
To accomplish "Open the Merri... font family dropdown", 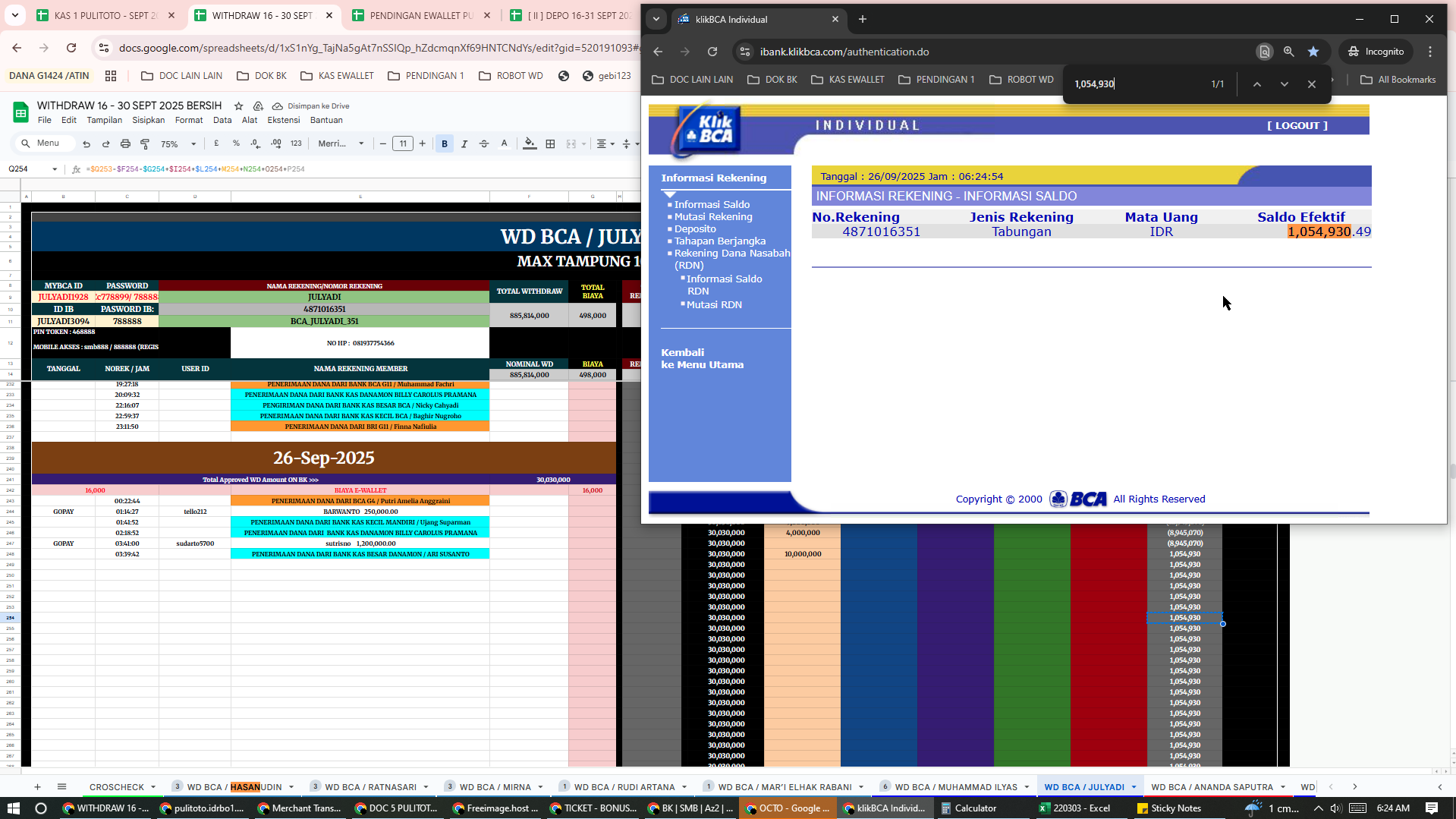I will 341,143.
